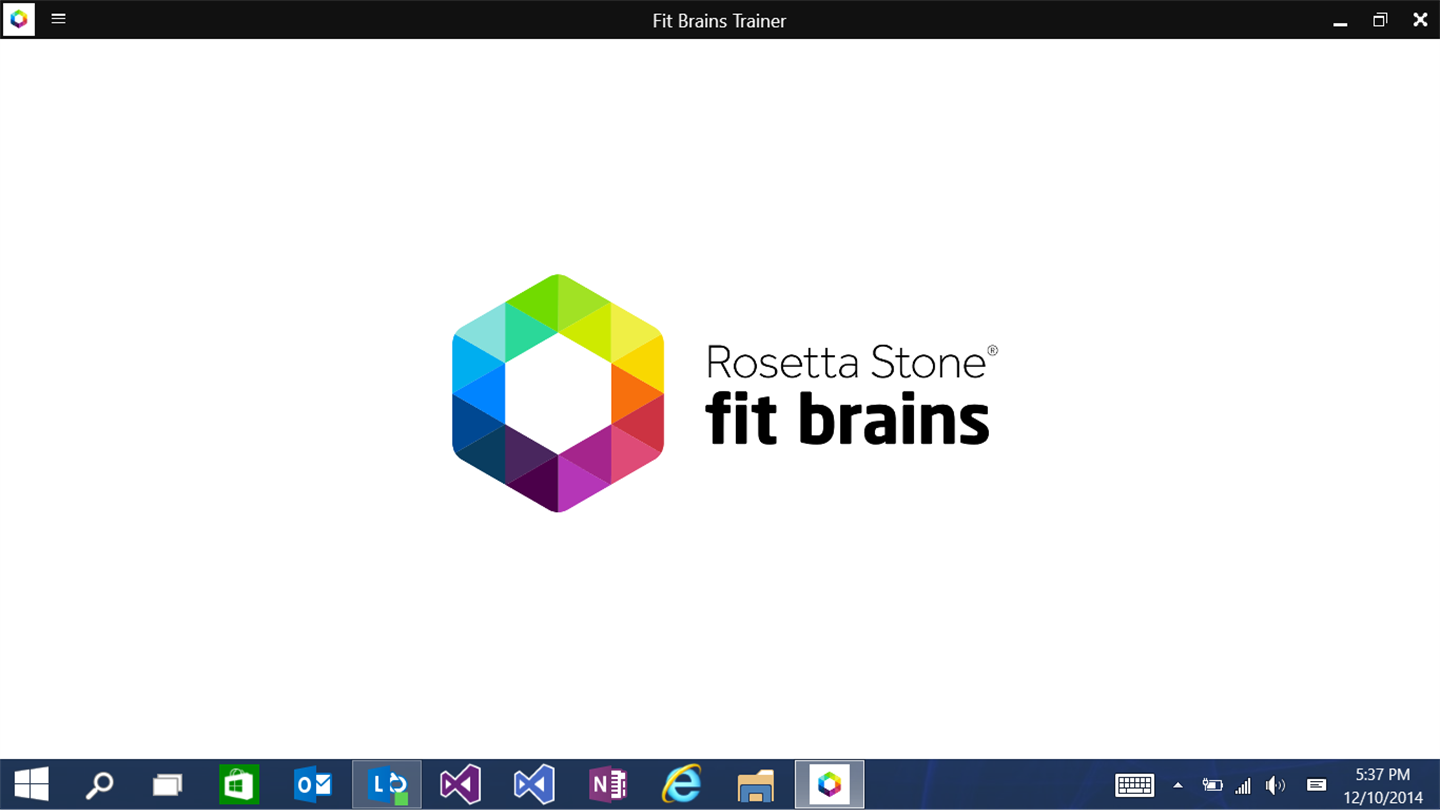This screenshot has height=810, width=1440.
Task: Click the 5:37 PM clock
Action: 1383,774
